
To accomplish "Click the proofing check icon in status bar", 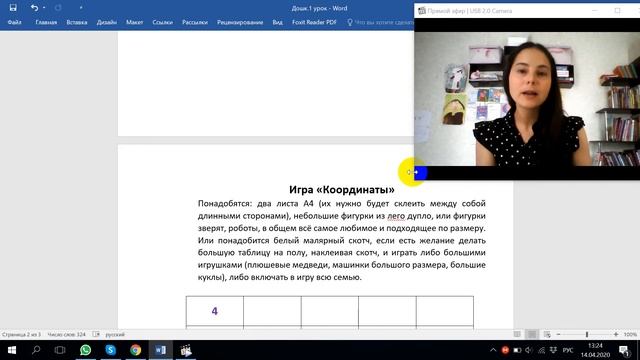I will (96, 334).
